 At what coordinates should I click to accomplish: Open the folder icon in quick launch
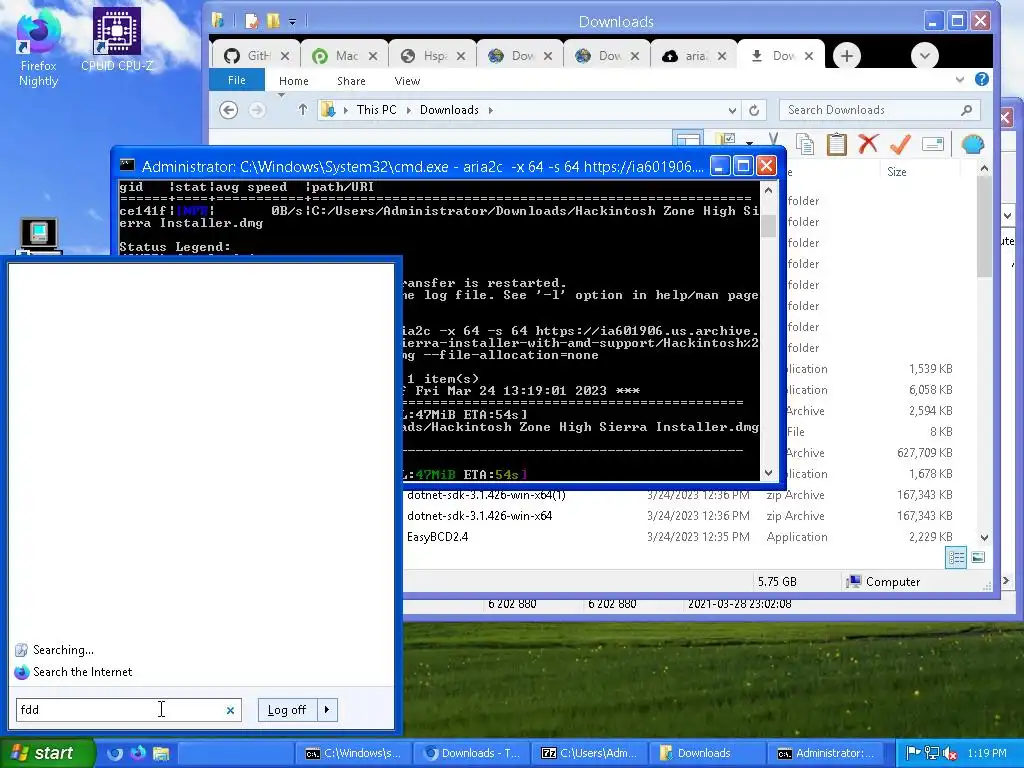pyautogui.click(x=161, y=754)
